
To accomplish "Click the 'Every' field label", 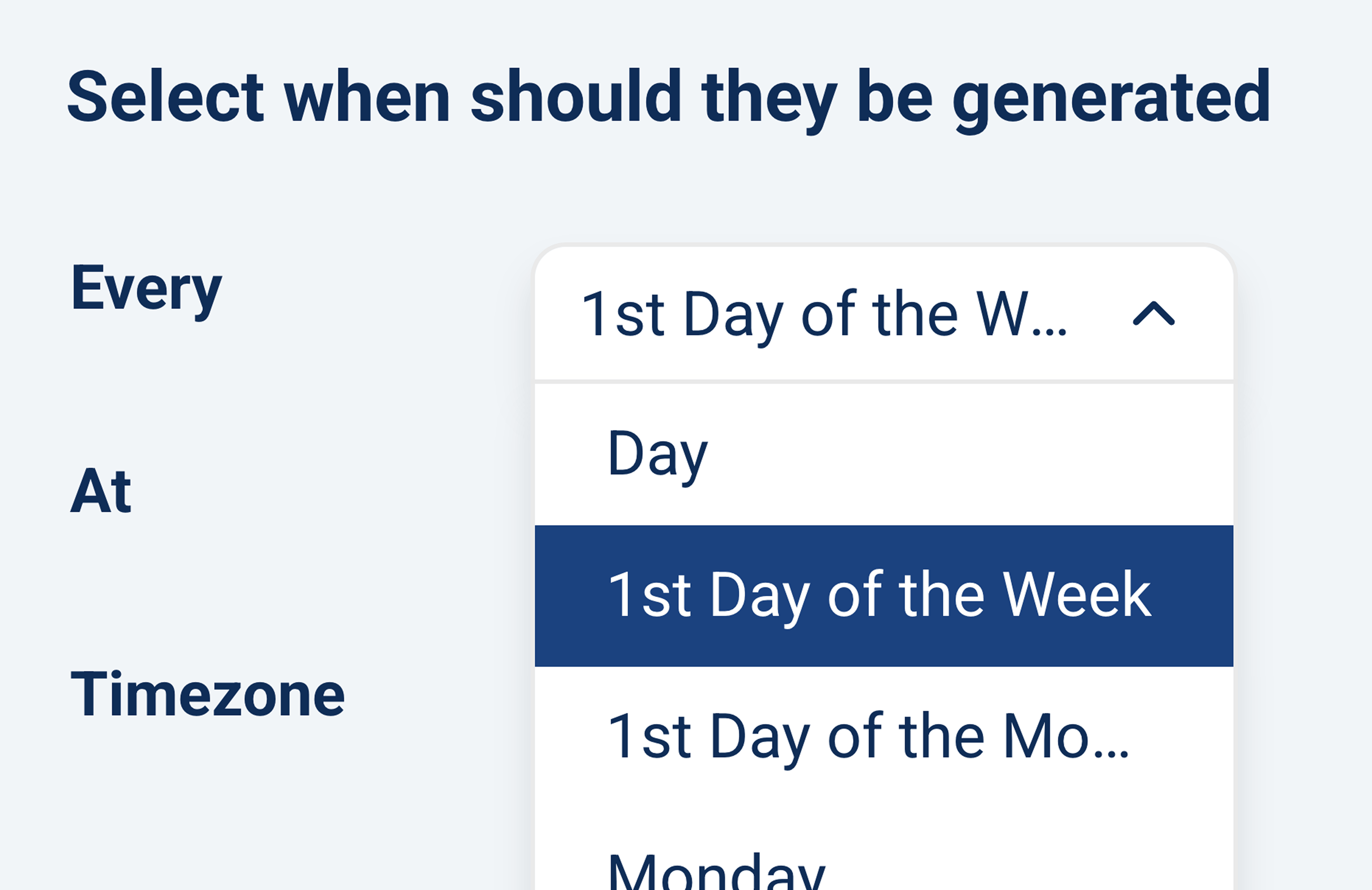I will [146, 288].
